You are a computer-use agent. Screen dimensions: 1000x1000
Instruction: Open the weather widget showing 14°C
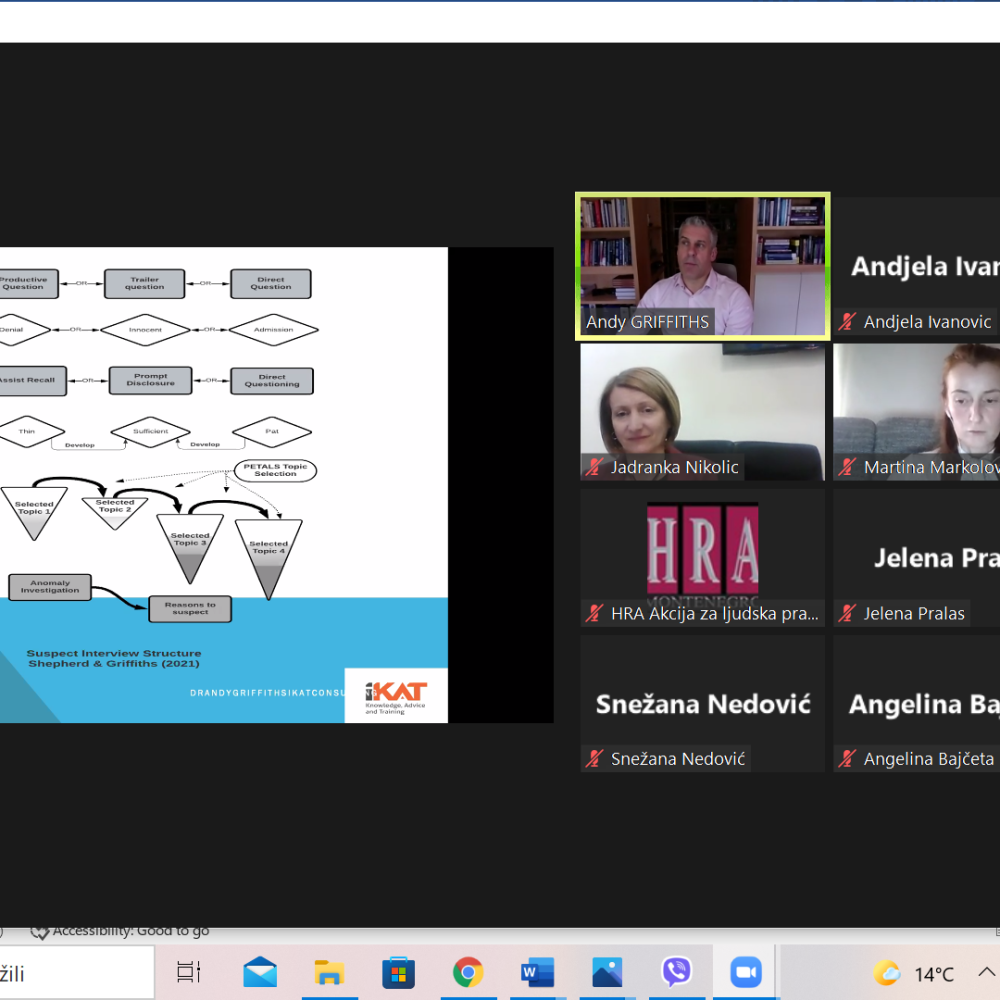coord(913,974)
